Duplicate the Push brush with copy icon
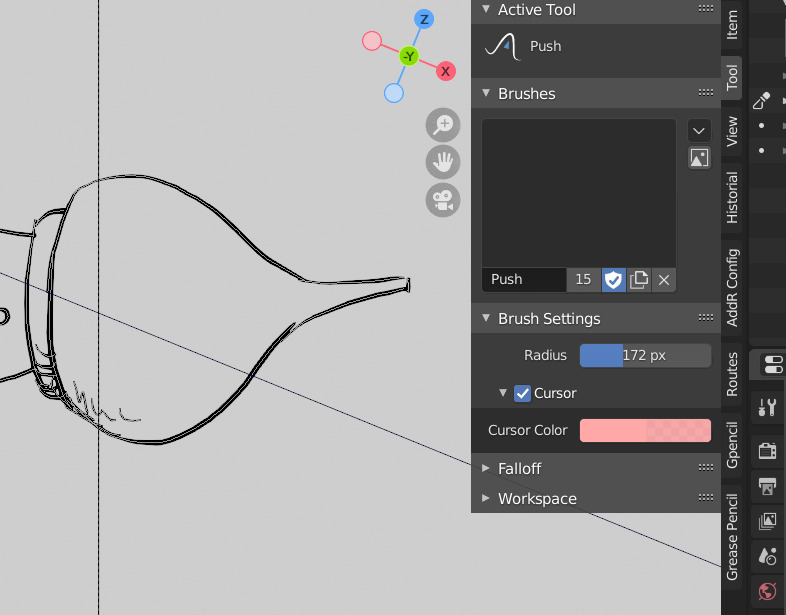786x615 pixels. [639, 280]
